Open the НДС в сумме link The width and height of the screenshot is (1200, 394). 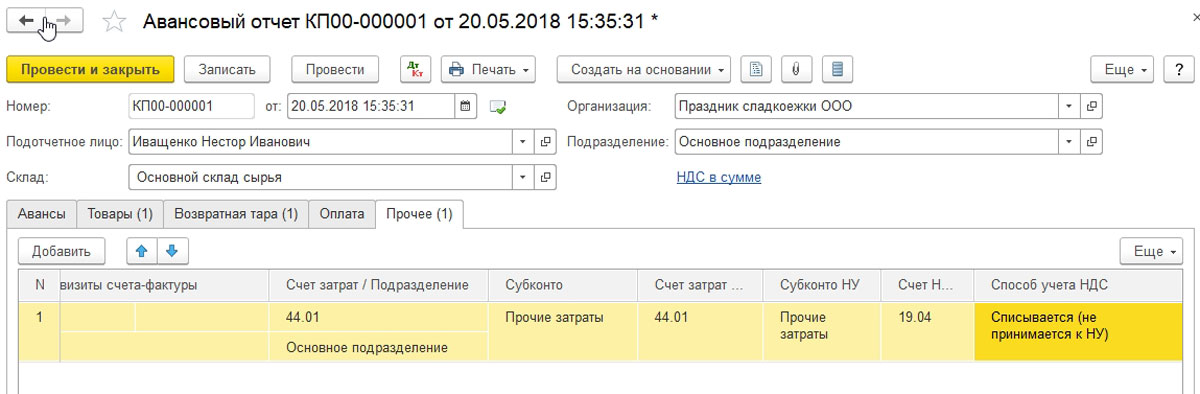[x=719, y=177]
